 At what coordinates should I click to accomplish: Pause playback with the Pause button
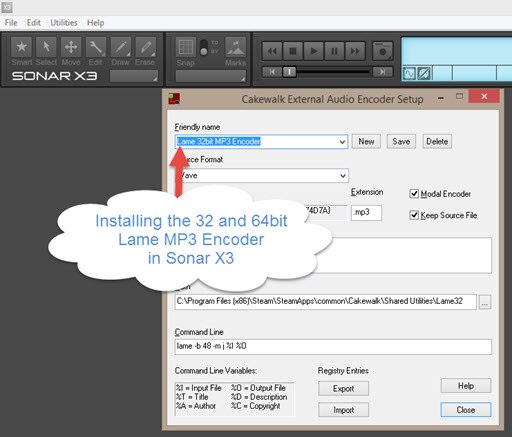[334, 51]
